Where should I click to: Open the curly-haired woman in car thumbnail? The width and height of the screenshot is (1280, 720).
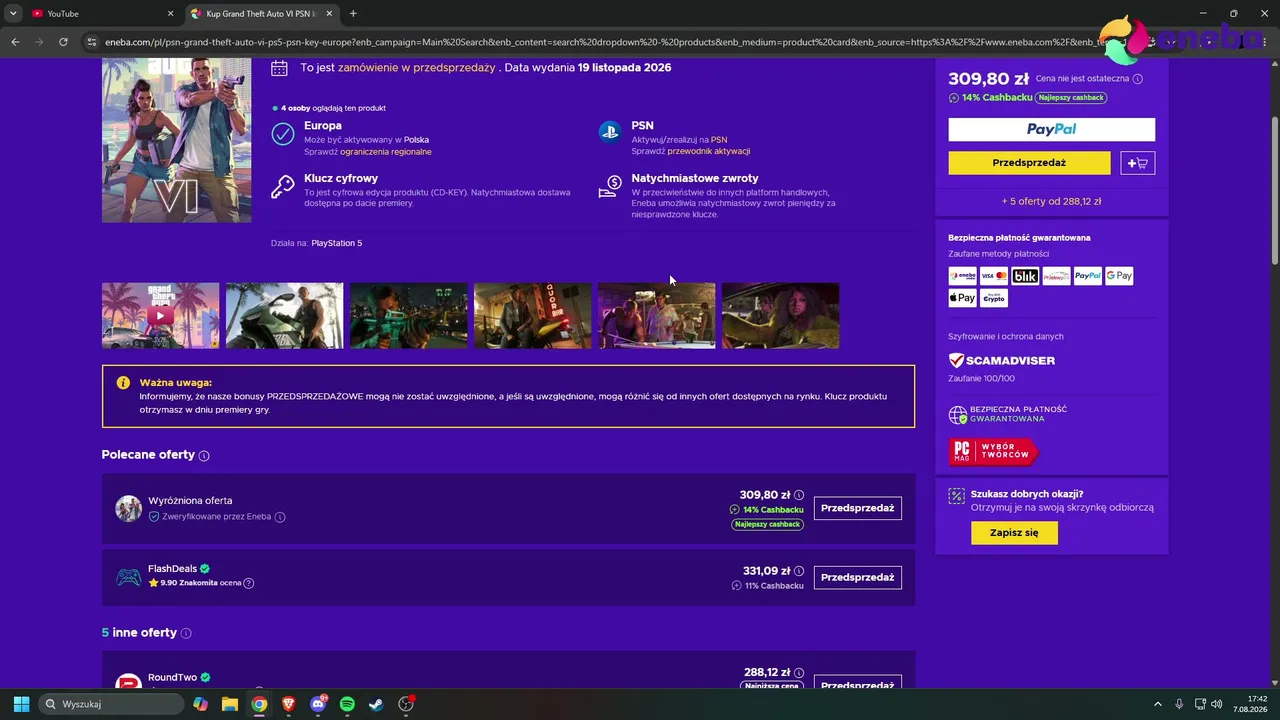click(780, 316)
